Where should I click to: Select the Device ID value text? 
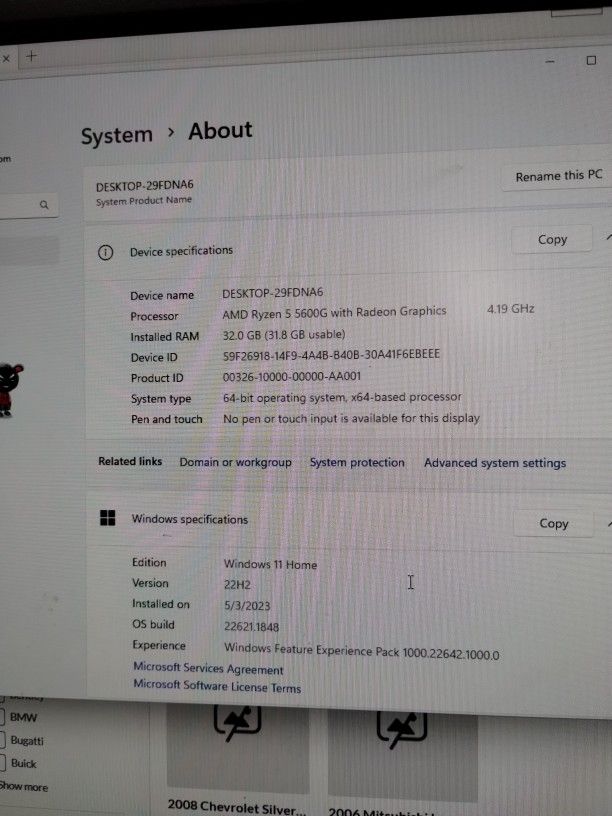pos(331,355)
